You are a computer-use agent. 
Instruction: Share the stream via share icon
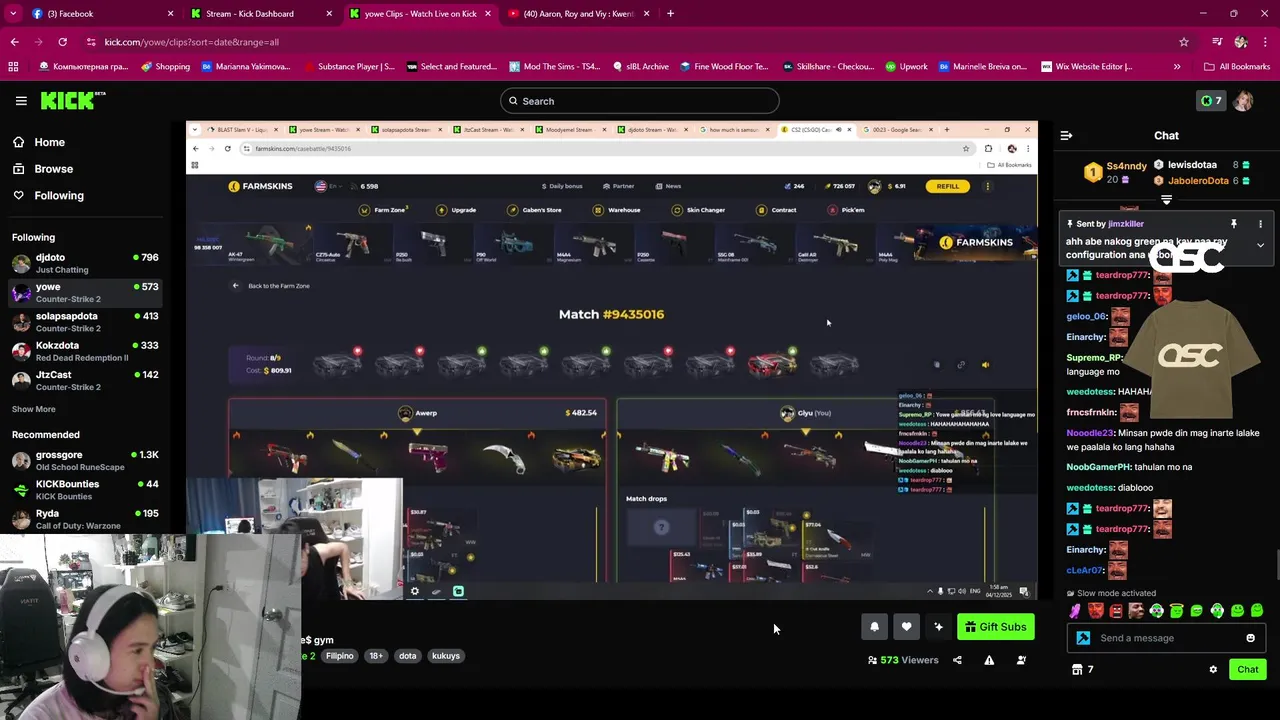957,660
